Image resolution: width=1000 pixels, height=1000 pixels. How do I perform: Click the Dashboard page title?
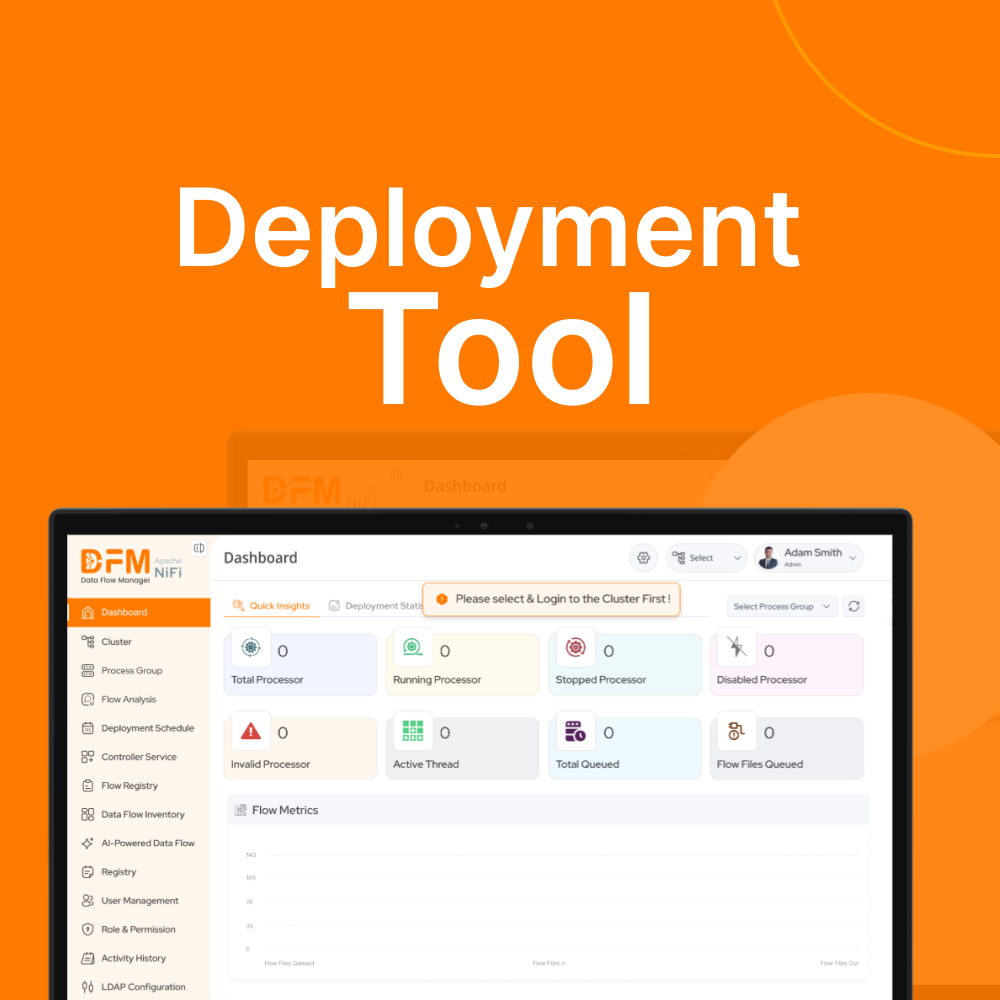260,558
